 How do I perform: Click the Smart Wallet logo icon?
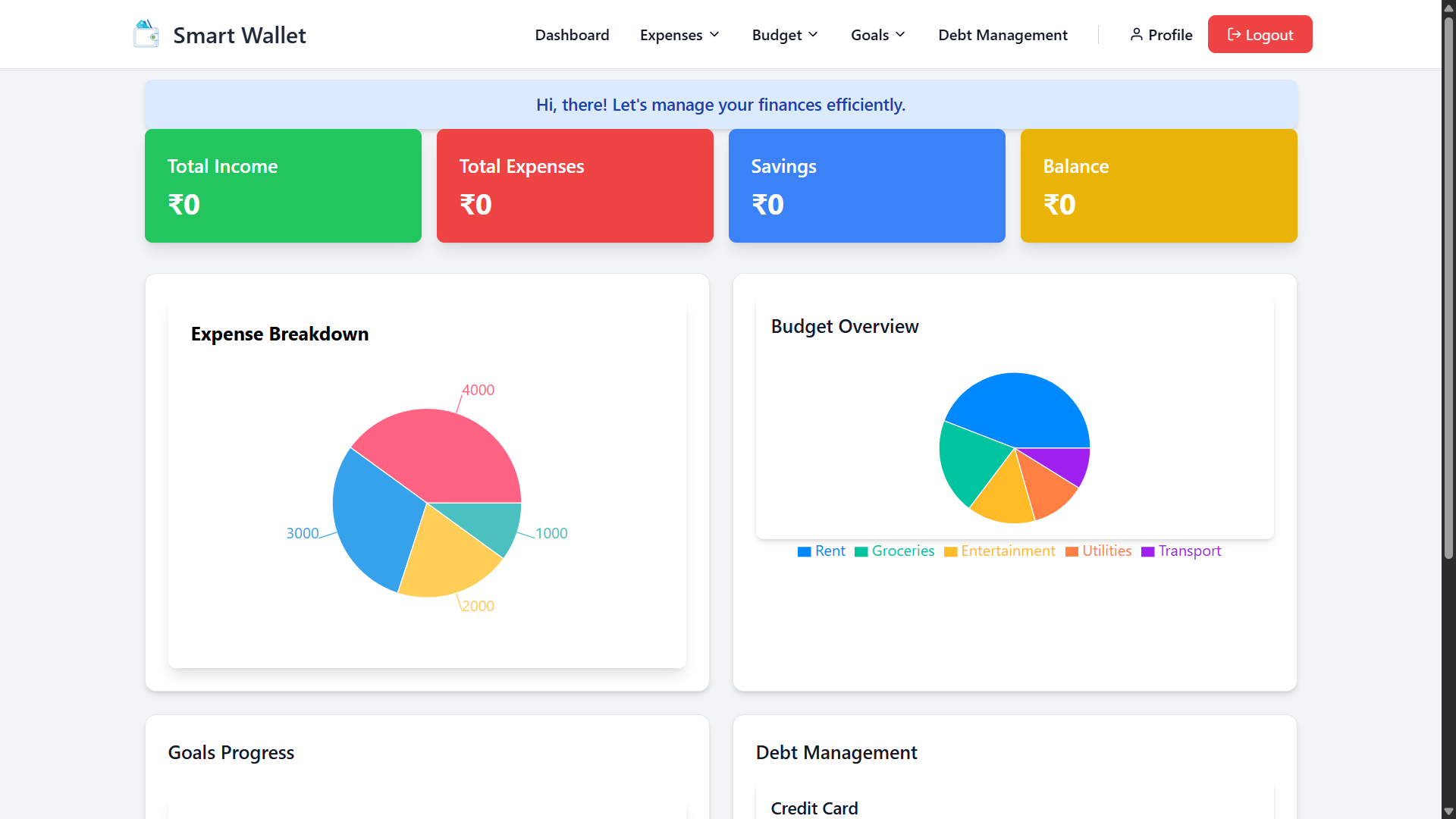[146, 35]
